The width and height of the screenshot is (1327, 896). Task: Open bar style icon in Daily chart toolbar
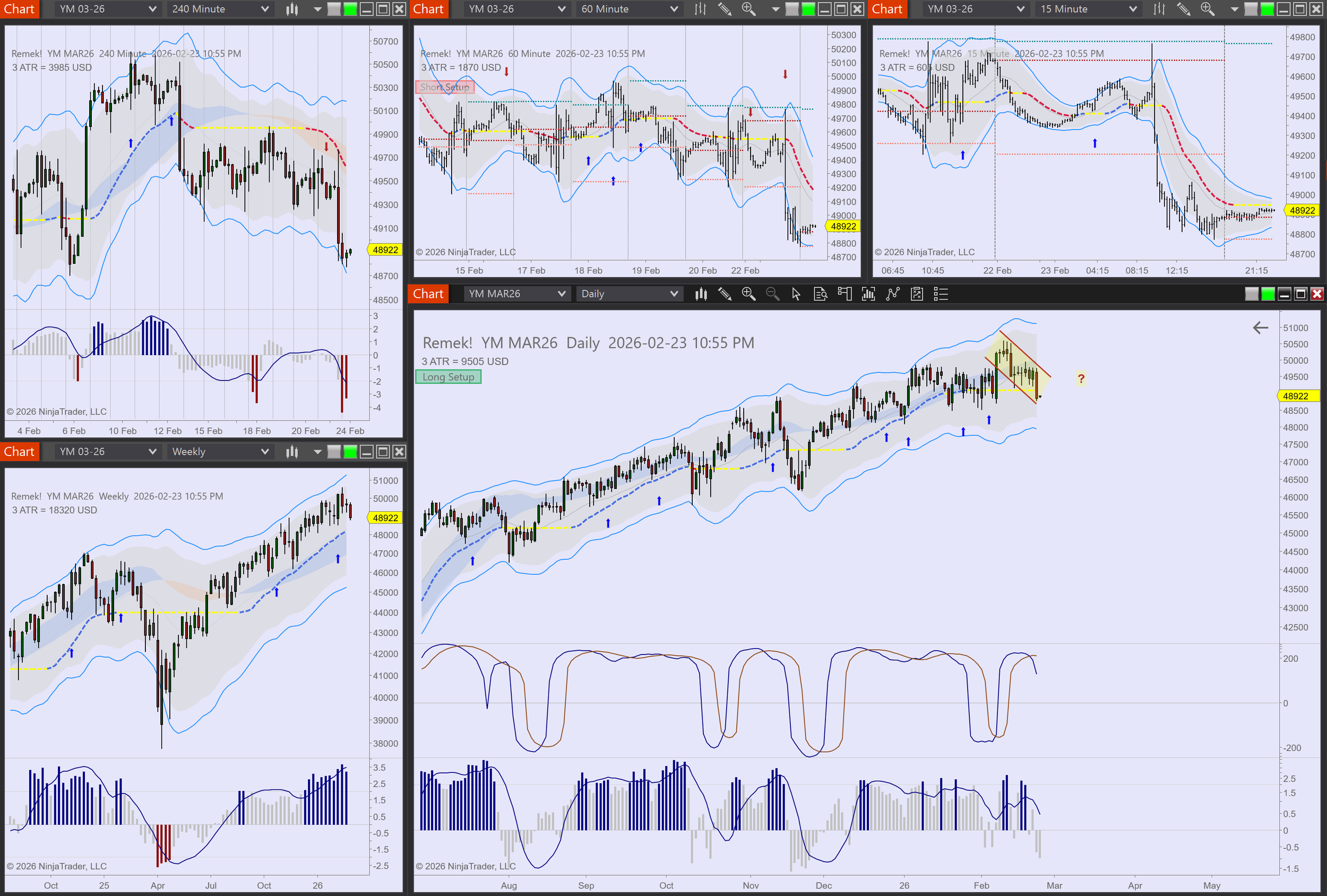pyautogui.click(x=701, y=294)
